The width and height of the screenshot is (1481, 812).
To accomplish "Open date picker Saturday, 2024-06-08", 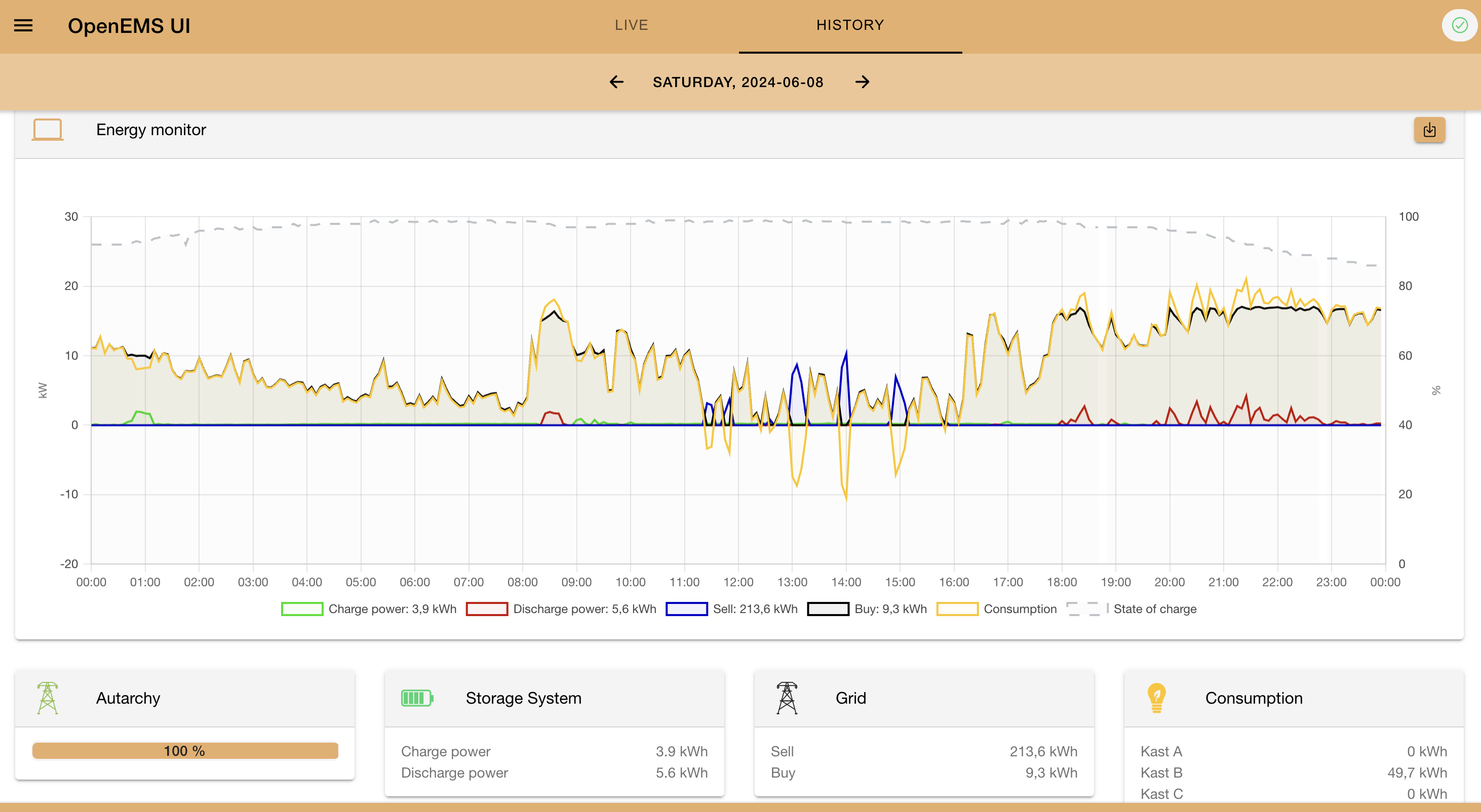I will tap(737, 82).
